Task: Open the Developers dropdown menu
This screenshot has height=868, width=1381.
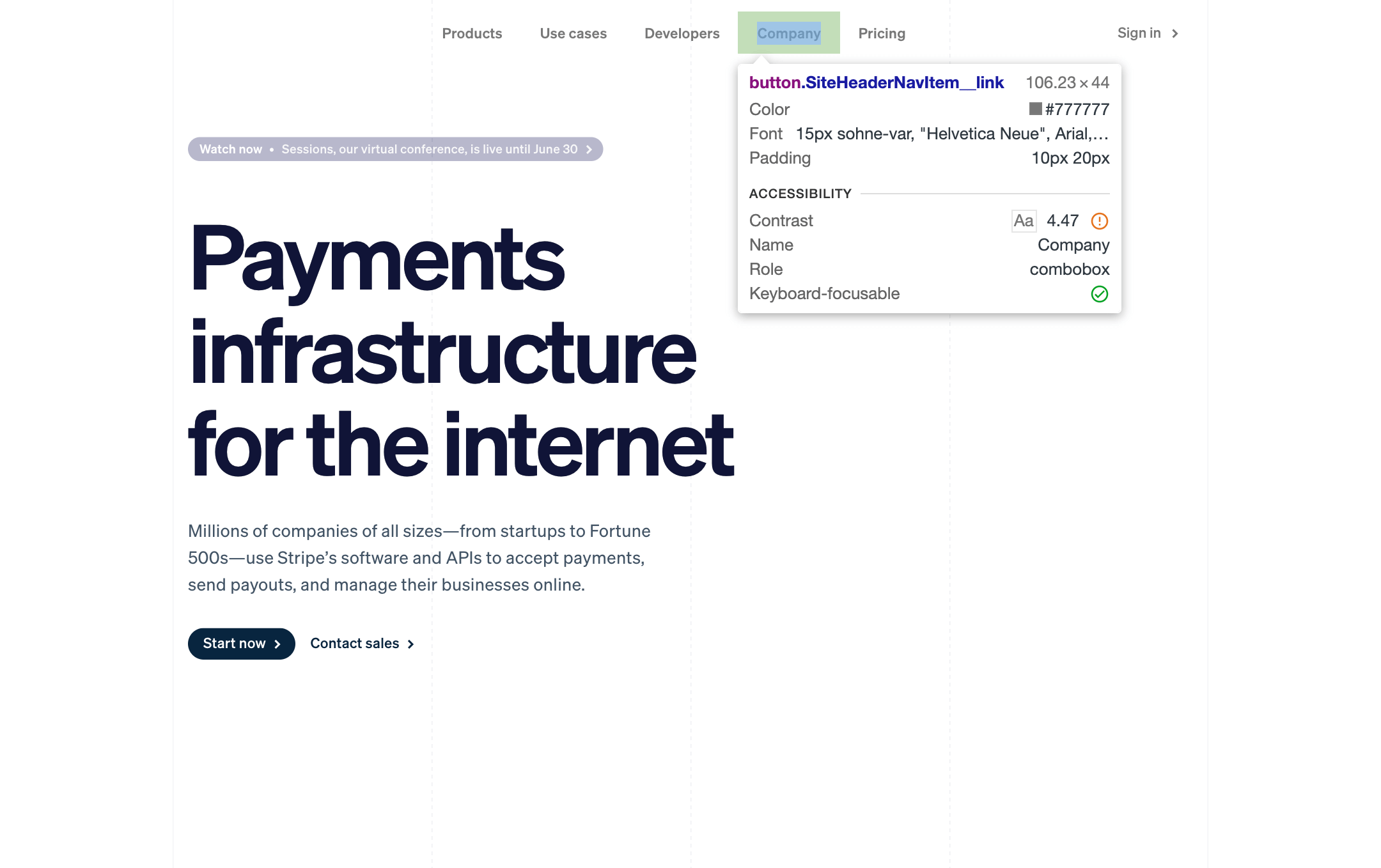Action: 682,33
